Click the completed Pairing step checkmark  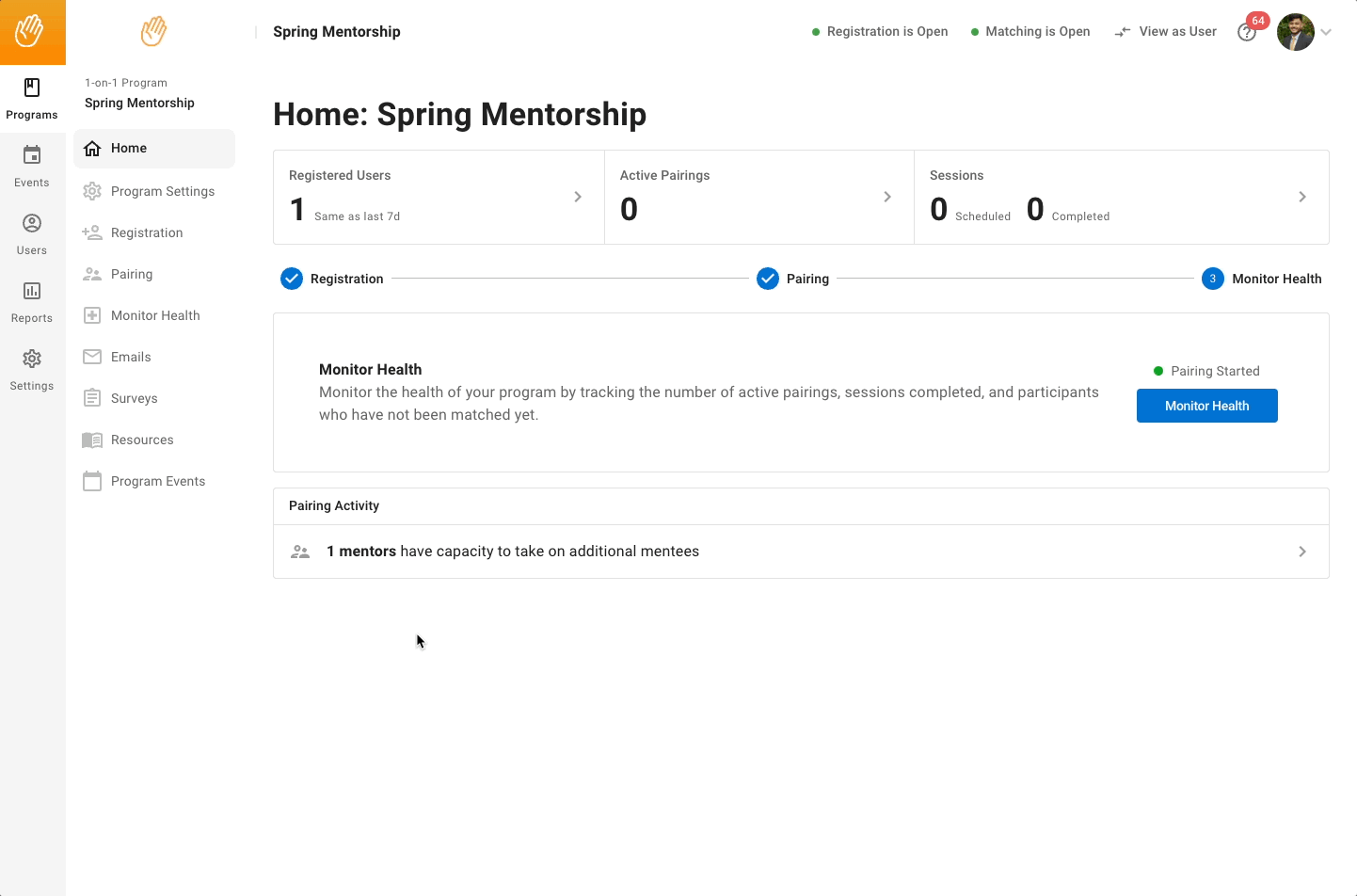[x=768, y=279]
